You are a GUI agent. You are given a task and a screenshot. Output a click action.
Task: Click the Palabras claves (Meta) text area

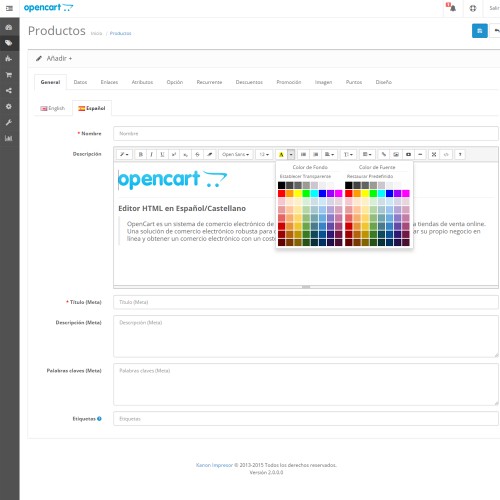tap(306, 385)
